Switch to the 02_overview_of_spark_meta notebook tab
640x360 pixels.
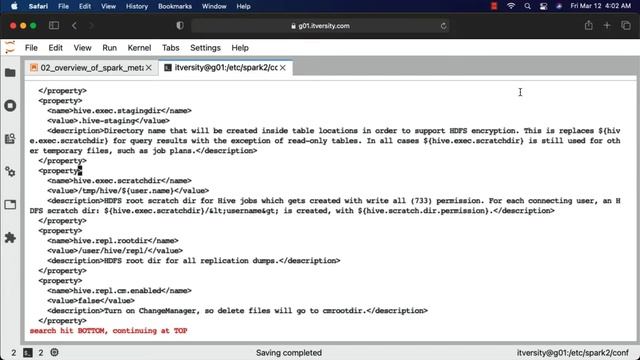92,68
